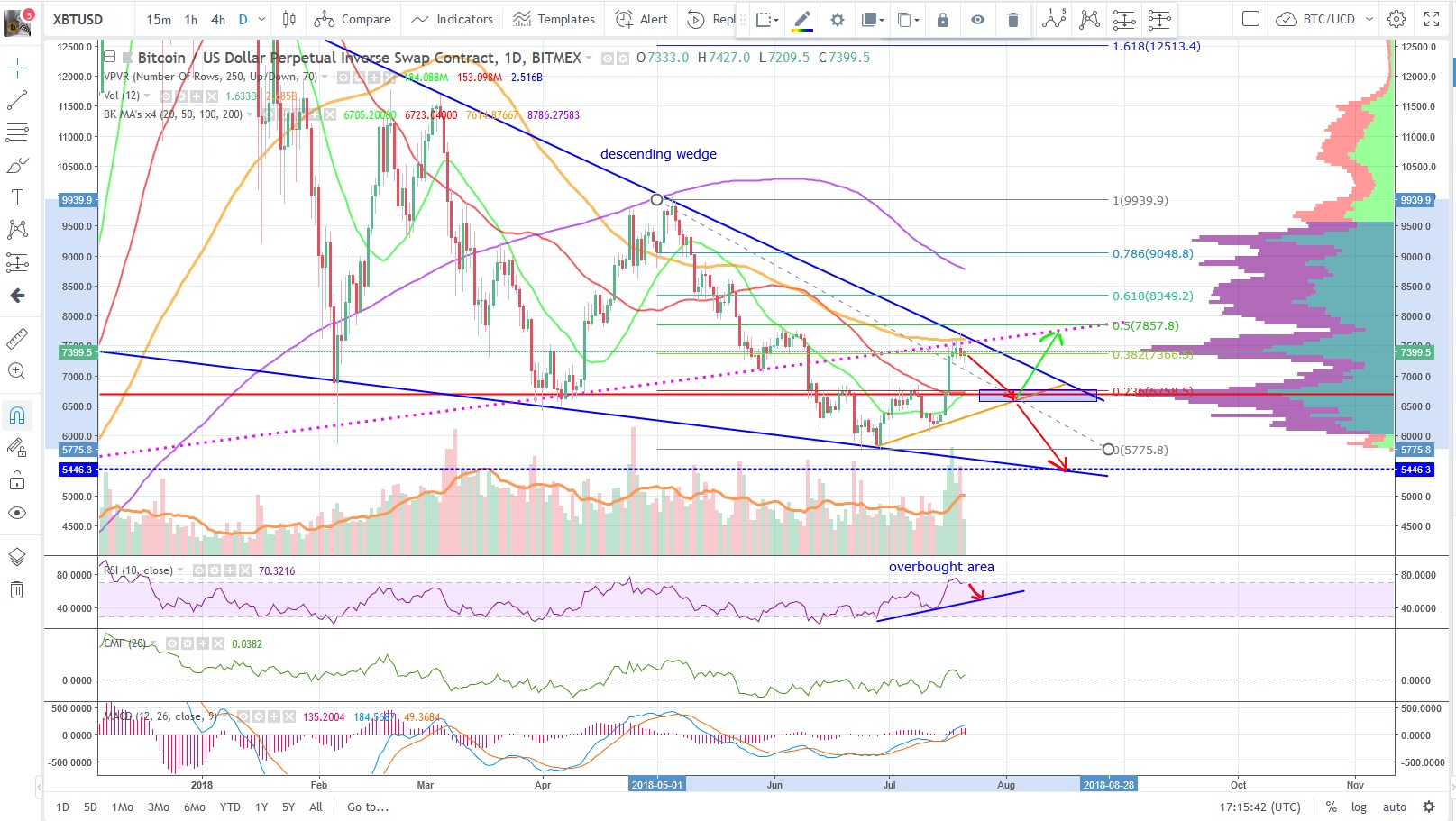The image size is (1456, 821).
Task: Switch to the 4h timeframe
Action: pyautogui.click(x=218, y=19)
